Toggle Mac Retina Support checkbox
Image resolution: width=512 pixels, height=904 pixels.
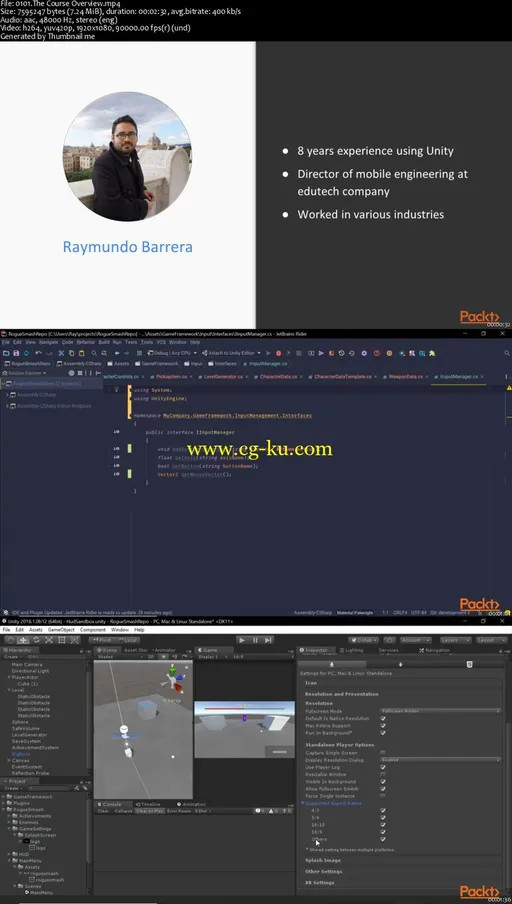383,725
